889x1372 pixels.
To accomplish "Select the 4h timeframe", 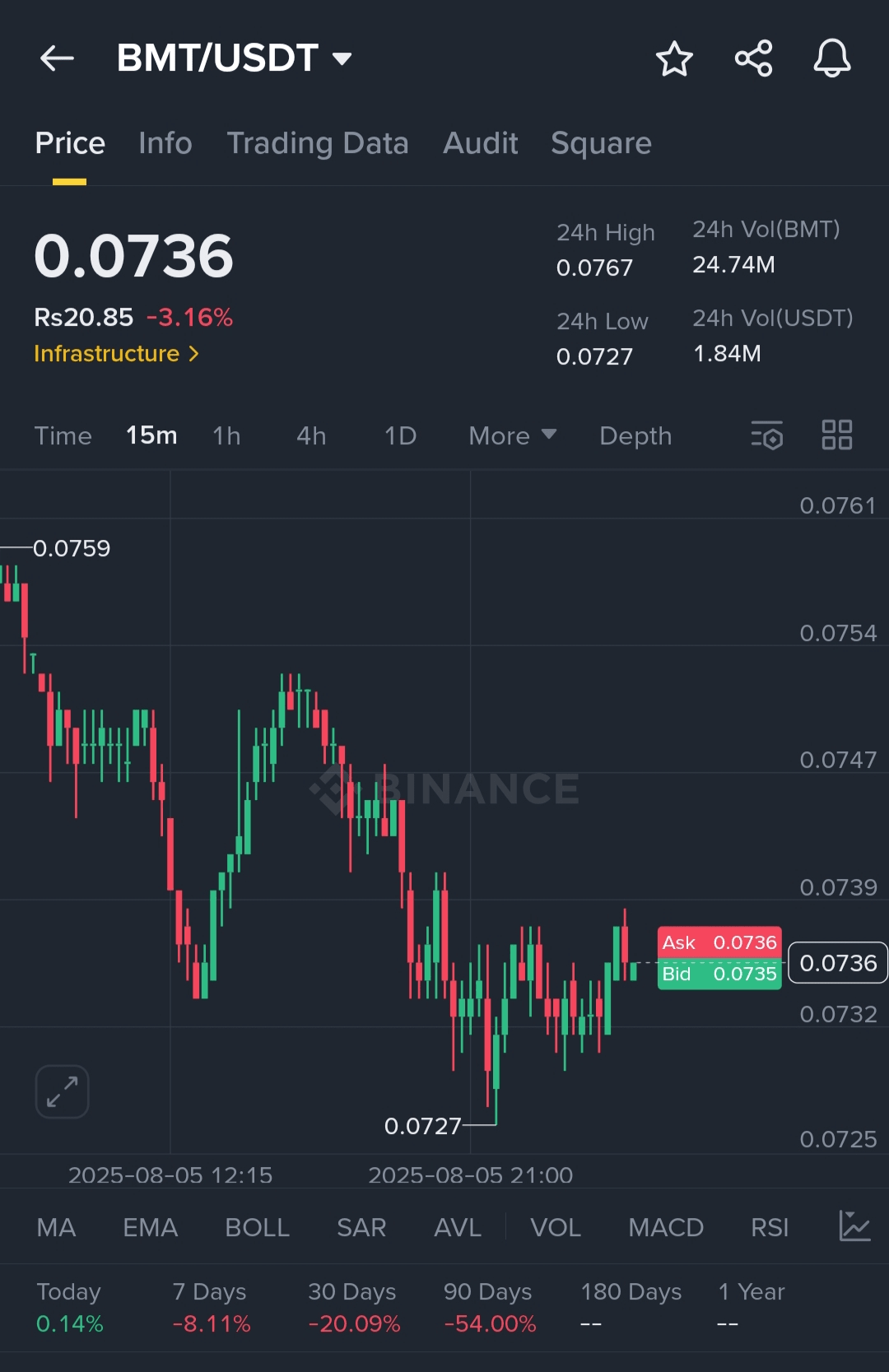I will click(x=311, y=435).
